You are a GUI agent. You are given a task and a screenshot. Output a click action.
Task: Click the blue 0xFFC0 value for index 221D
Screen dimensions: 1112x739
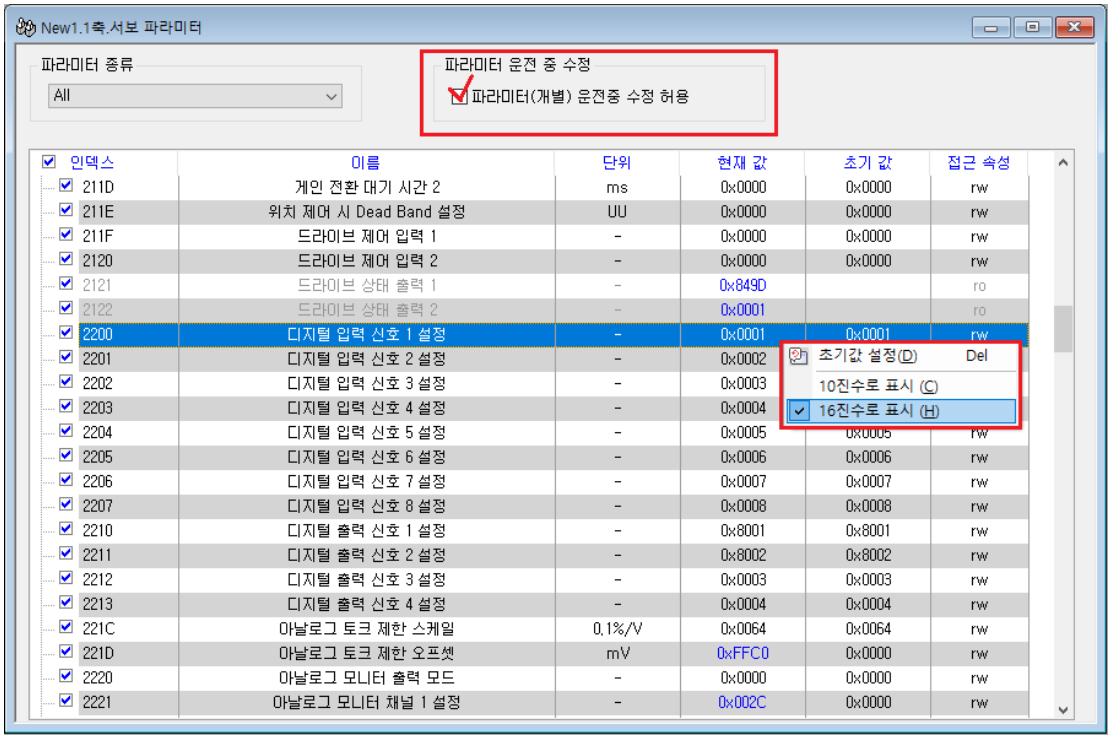tap(744, 653)
